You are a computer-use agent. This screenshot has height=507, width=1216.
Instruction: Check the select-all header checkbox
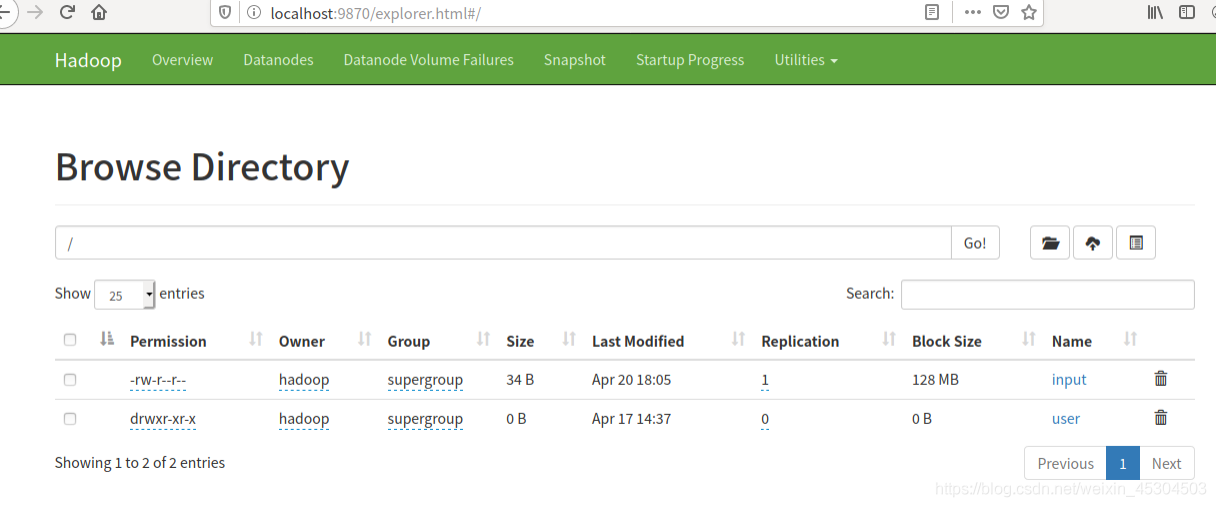(x=70, y=340)
